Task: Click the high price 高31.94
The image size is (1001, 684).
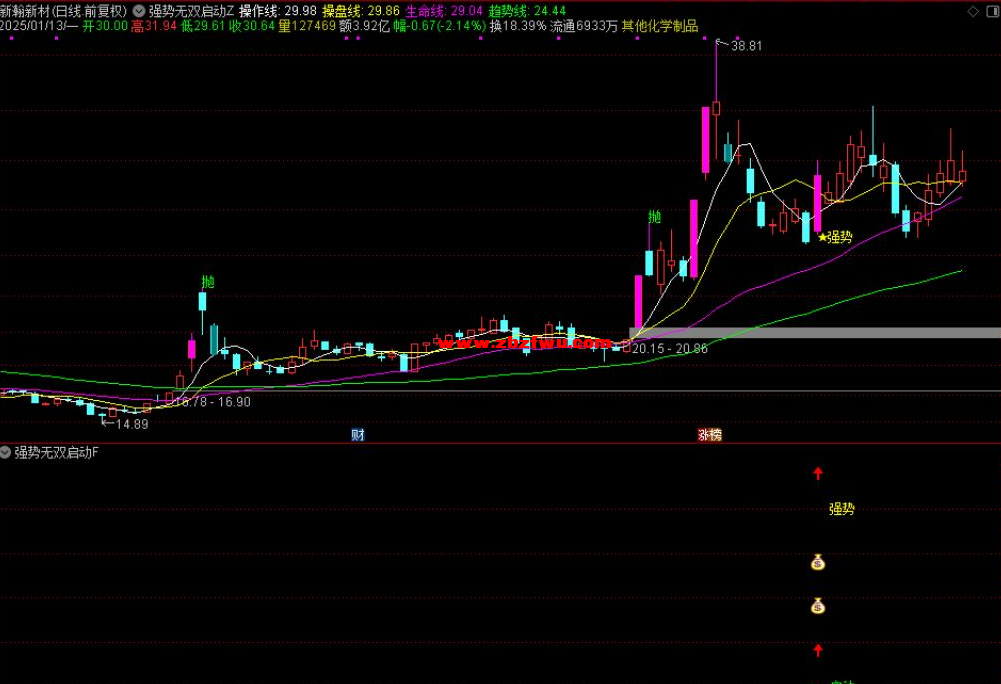Action: pyautogui.click(x=154, y=26)
